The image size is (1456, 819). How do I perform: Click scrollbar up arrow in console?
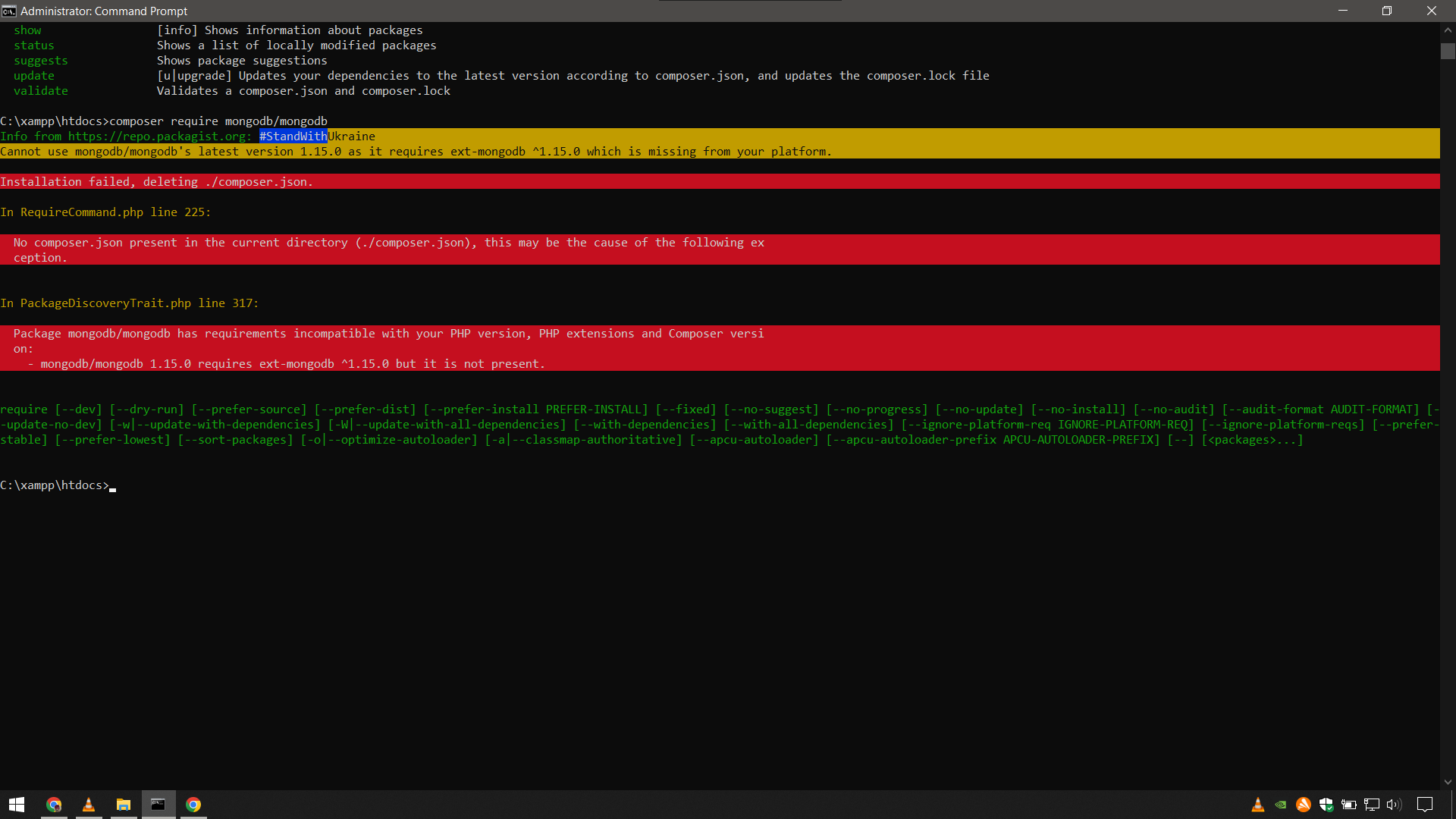point(1448,30)
